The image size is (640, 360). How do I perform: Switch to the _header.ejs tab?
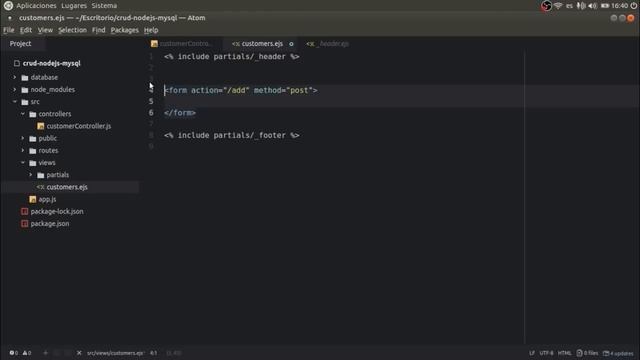coord(328,44)
